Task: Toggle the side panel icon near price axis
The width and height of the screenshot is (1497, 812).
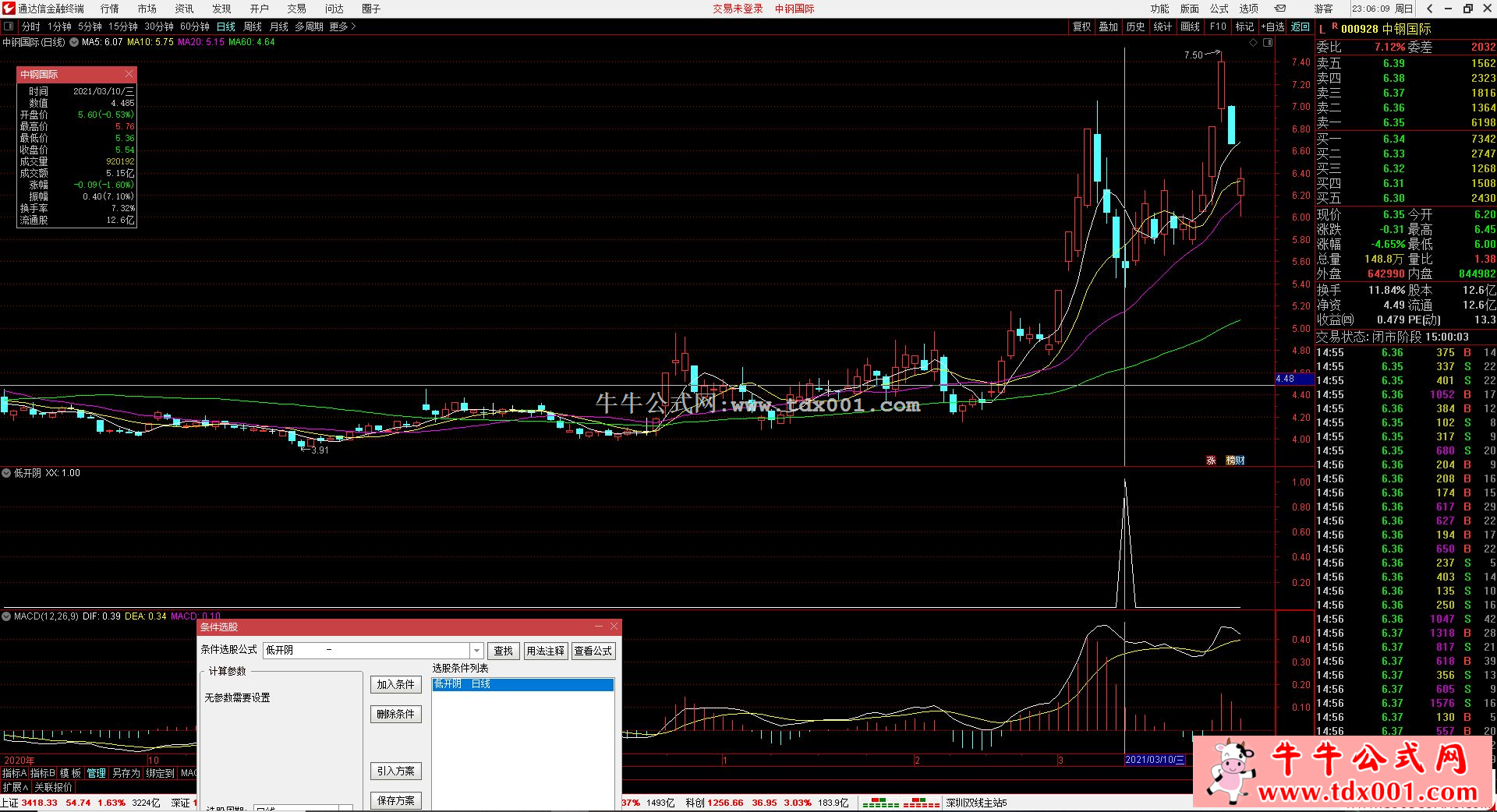Action: (x=1268, y=43)
